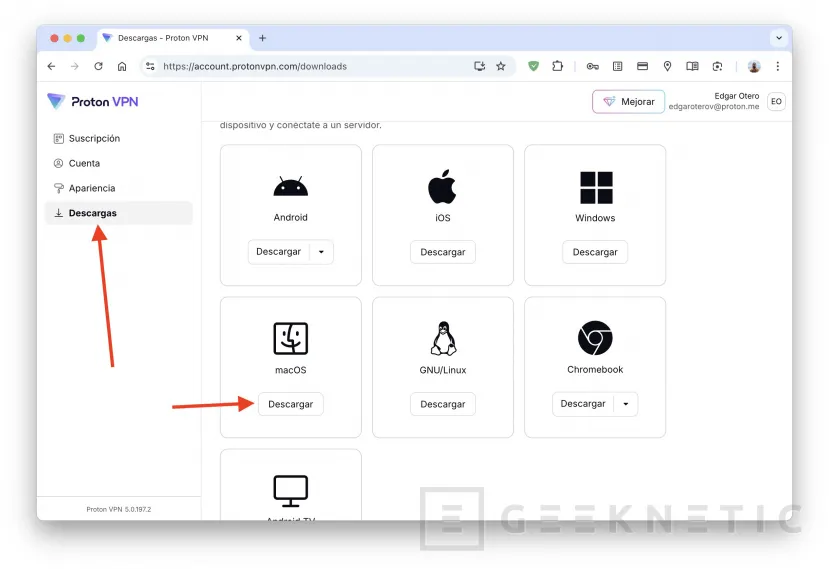Click Descargar for macOS
Screen dimensions: 829x569
point(290,404)
